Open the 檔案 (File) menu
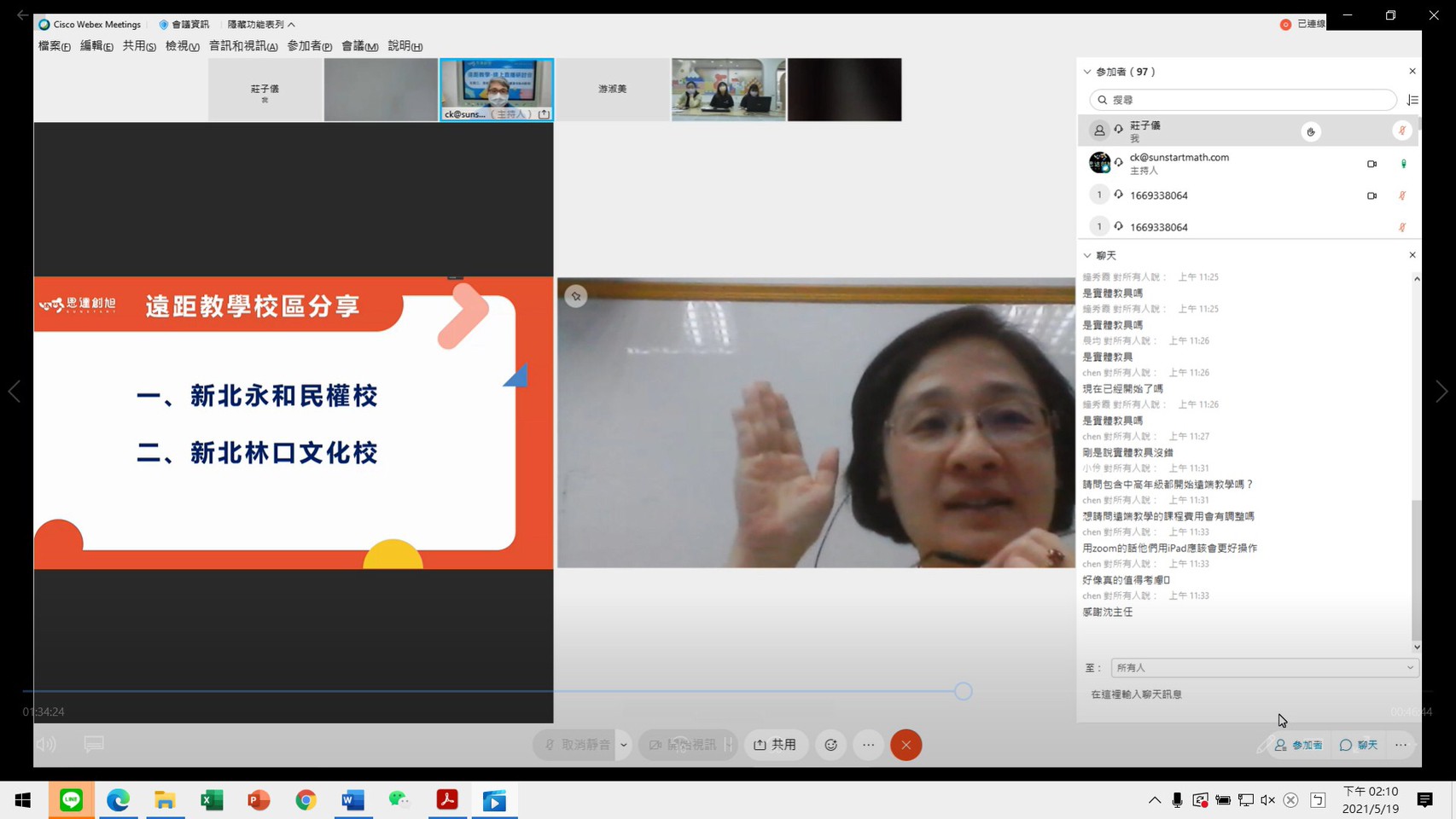This screenshot has height=819, width=1456. pos(54,46)
